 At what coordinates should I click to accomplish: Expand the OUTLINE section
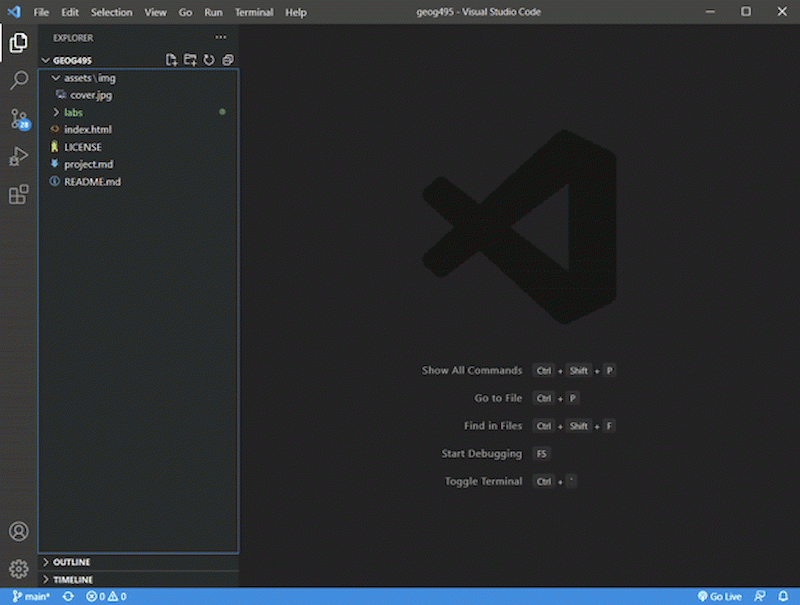[x=71, y=562]
